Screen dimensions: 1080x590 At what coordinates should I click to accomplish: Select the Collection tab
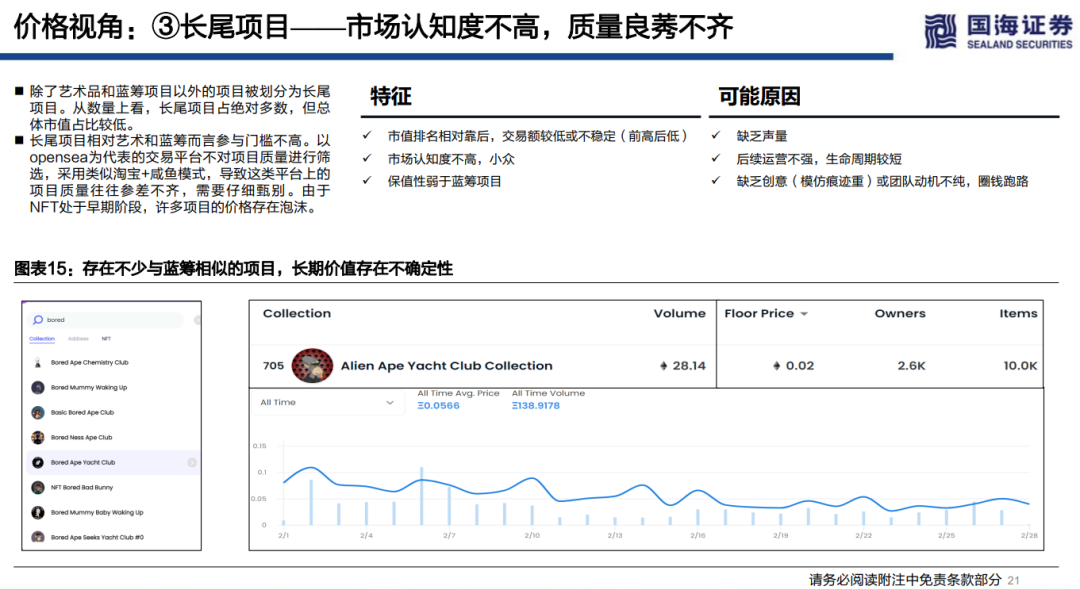click(x=42, y=339)
